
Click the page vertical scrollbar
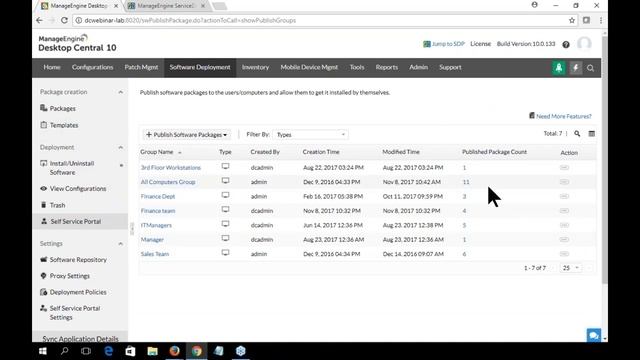tap(604, 159)
